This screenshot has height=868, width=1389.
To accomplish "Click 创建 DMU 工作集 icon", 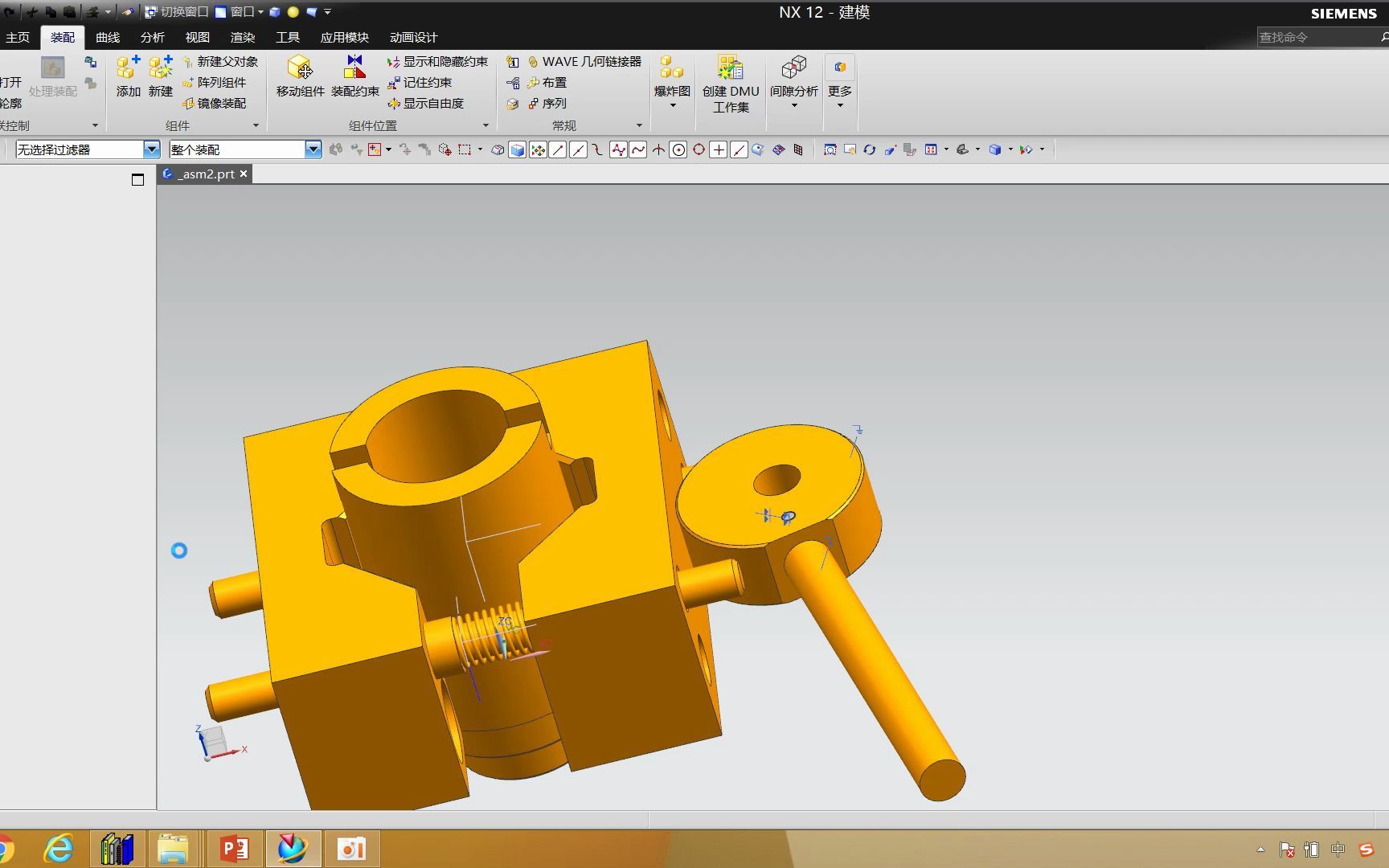I will point(731,84).
